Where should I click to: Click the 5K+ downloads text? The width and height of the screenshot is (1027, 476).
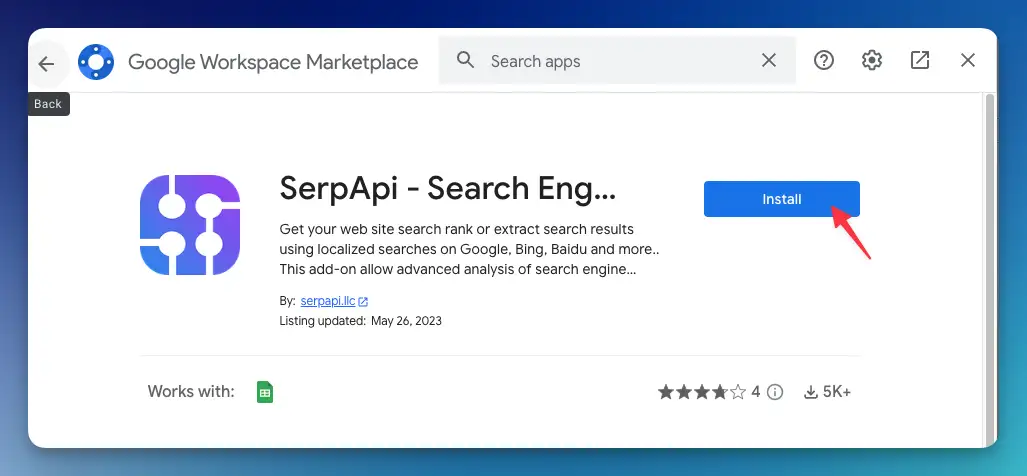pyautogui.click(x=837, y=392)
